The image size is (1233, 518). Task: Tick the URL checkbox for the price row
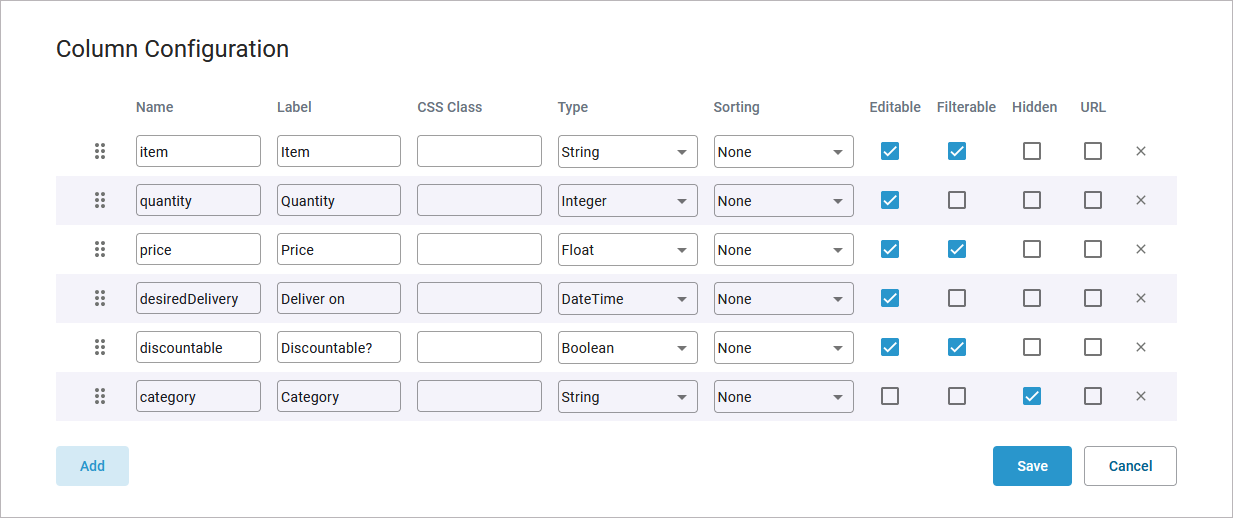(x=1093, y=249)
